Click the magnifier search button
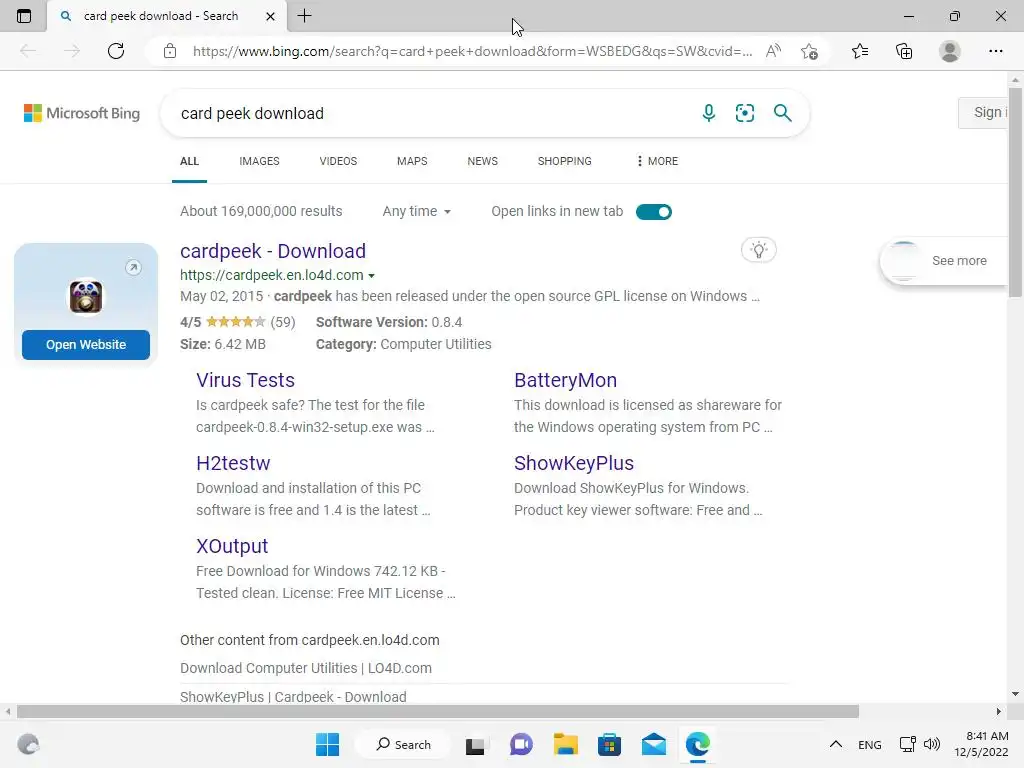Screen dimensions: 1024x768 coord(782,113)
